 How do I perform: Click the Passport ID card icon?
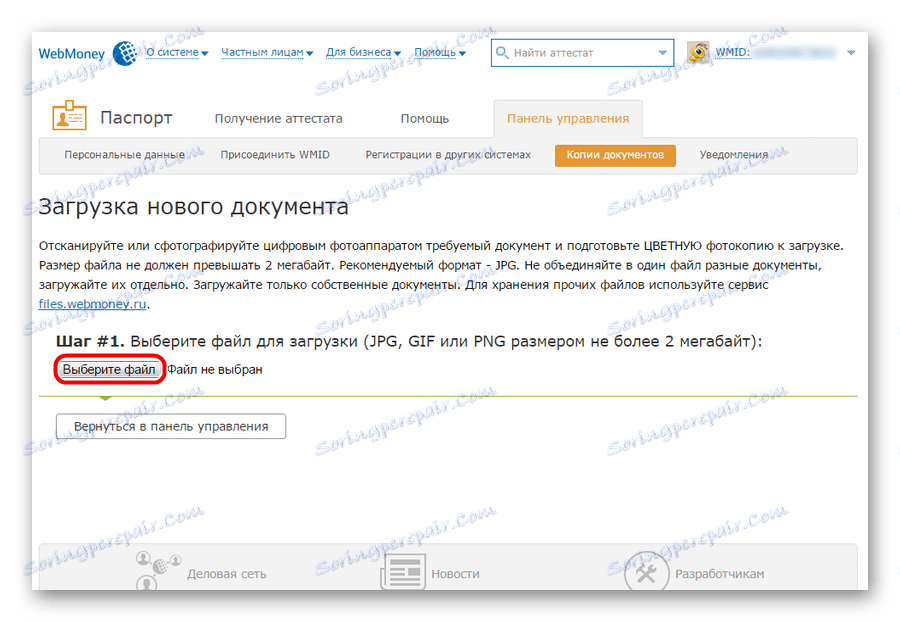(x=69, y=116)
